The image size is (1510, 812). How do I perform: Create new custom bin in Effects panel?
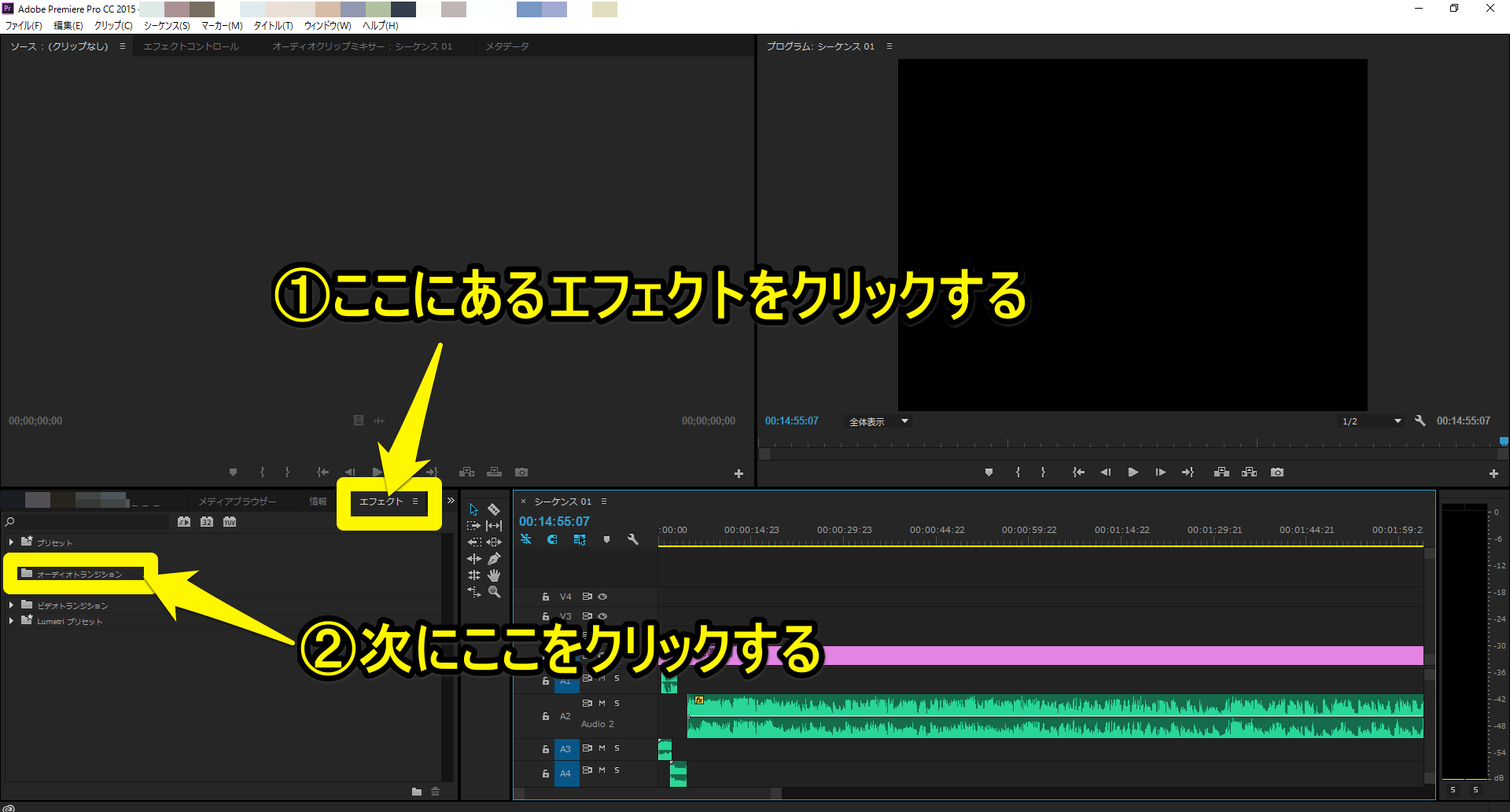[x=417, y=792]
